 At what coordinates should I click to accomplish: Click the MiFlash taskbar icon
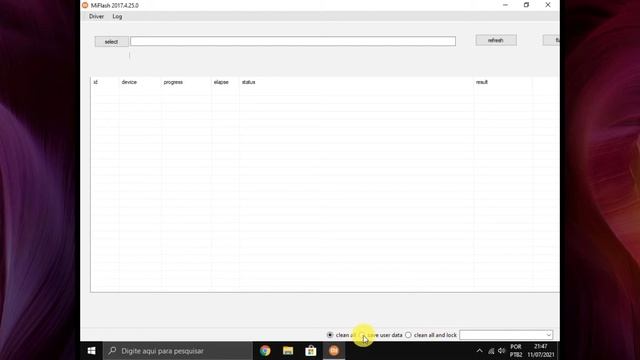pos(334,351)
